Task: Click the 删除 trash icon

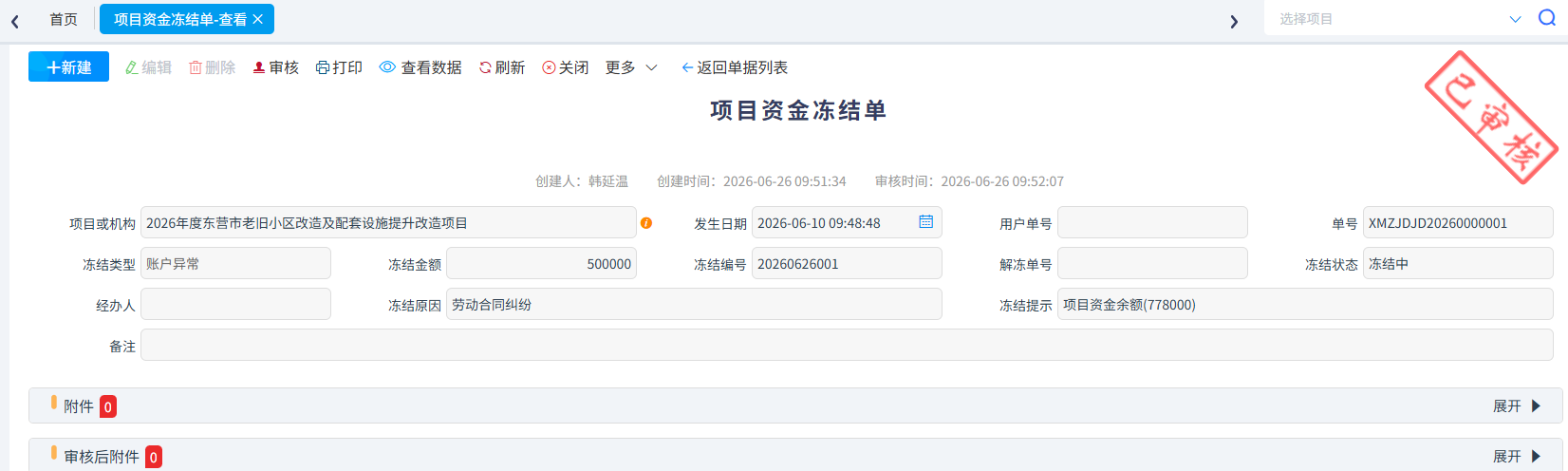Action: 196,67
